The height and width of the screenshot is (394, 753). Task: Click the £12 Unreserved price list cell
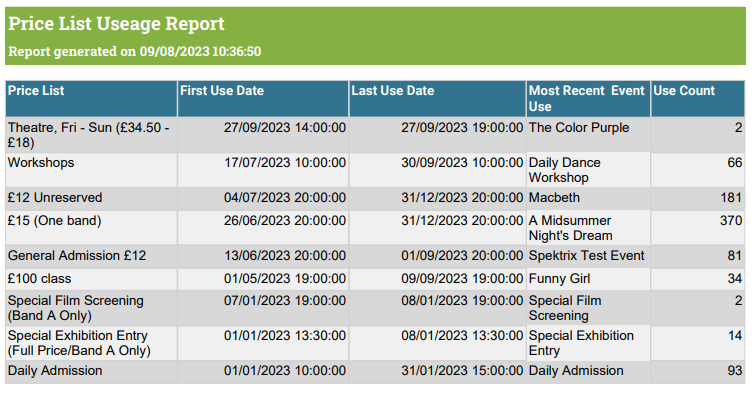pos(91,198)
